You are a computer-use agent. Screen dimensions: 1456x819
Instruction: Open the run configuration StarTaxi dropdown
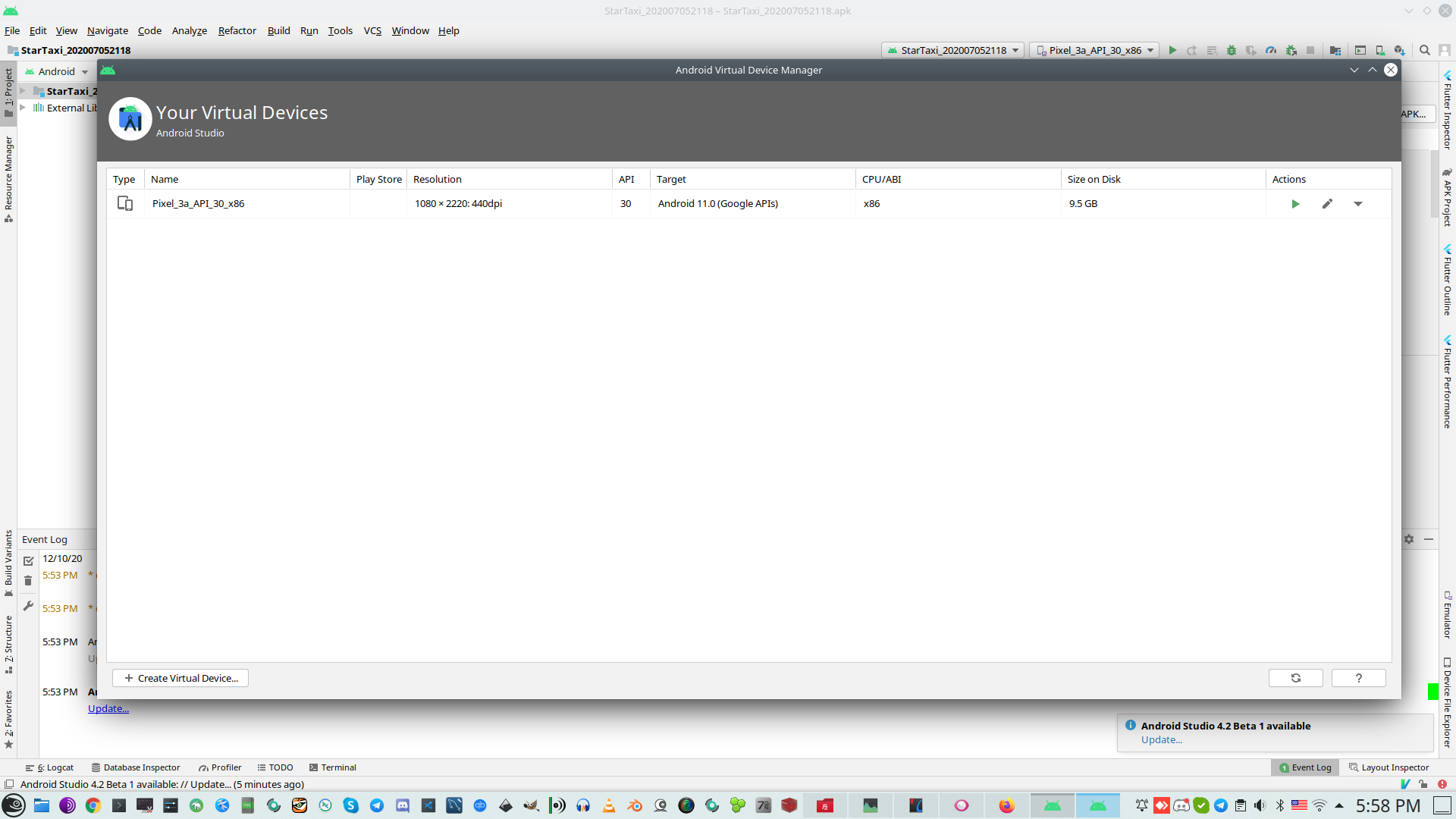click(x=953, y=51)
